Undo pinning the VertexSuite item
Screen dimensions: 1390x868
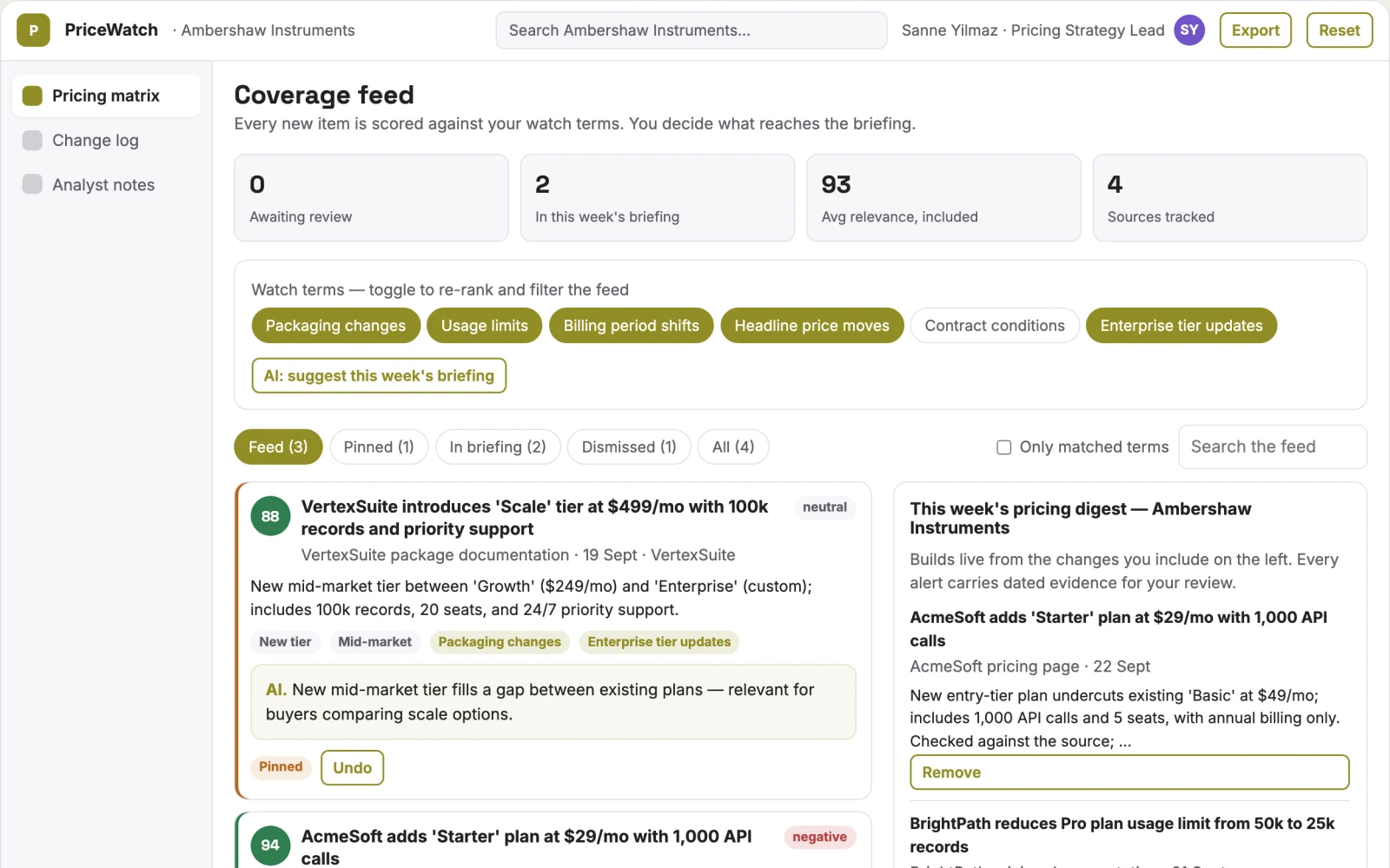click(x=352, y=768)
